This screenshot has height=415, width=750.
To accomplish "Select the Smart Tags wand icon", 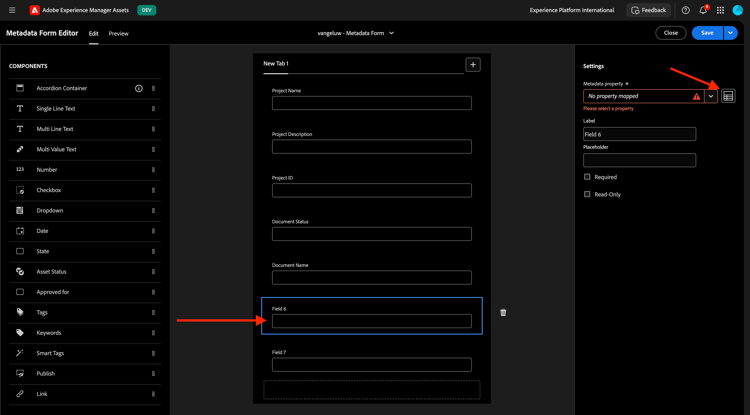I will [x=20, y=353].
